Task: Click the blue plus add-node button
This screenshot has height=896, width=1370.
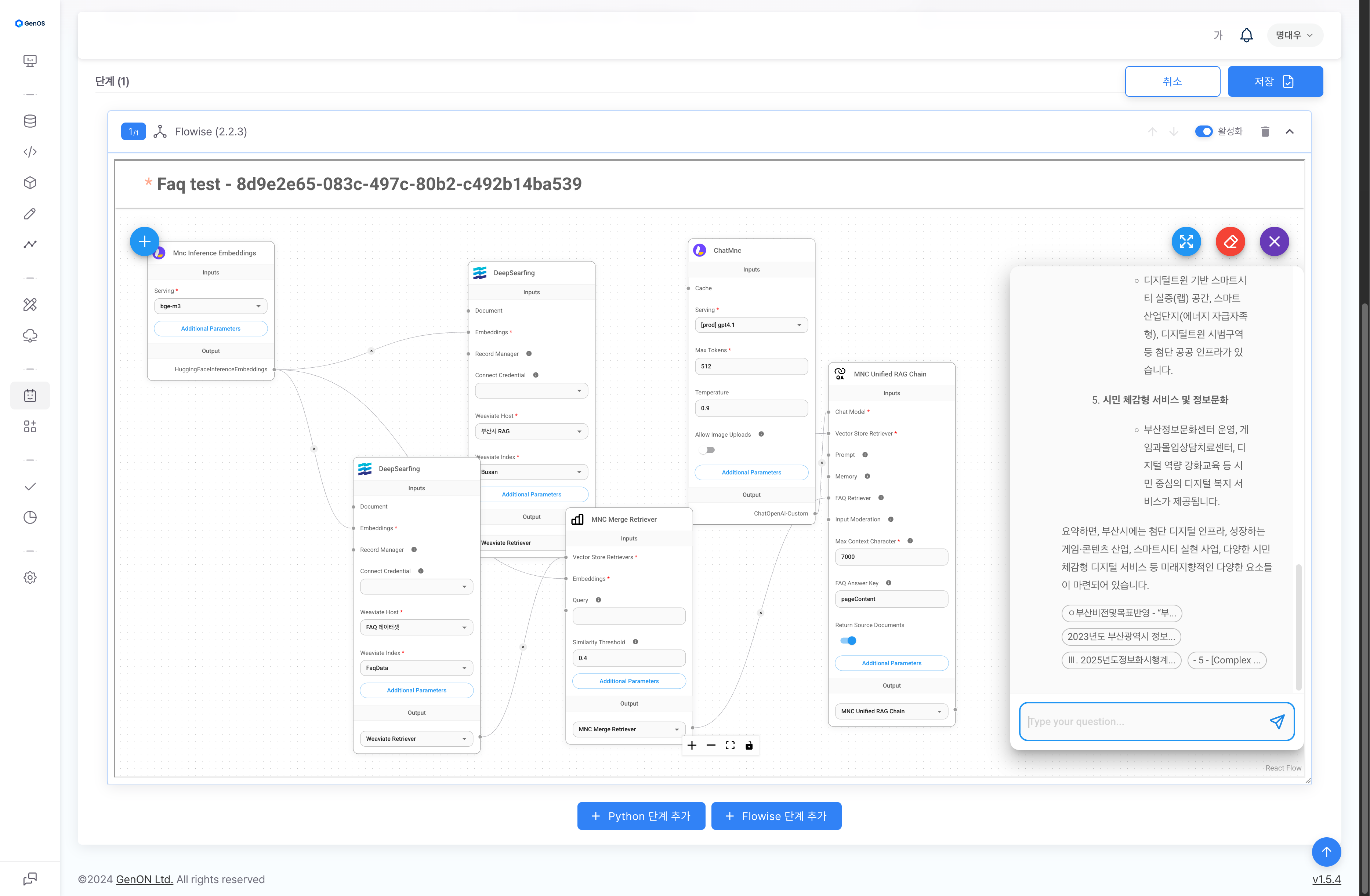Action: click(x=145, y=242)
